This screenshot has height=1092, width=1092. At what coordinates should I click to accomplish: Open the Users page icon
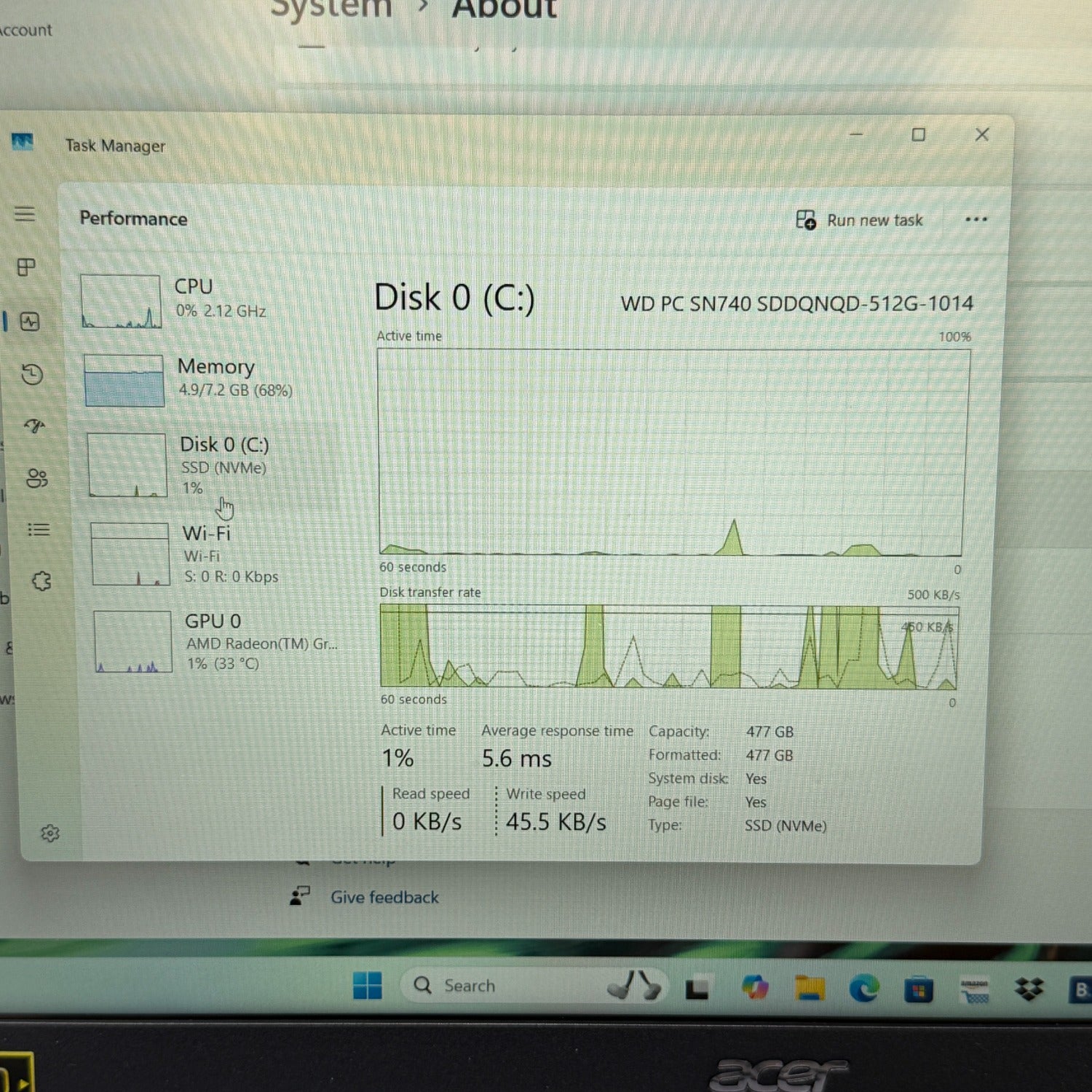(36, 478)
